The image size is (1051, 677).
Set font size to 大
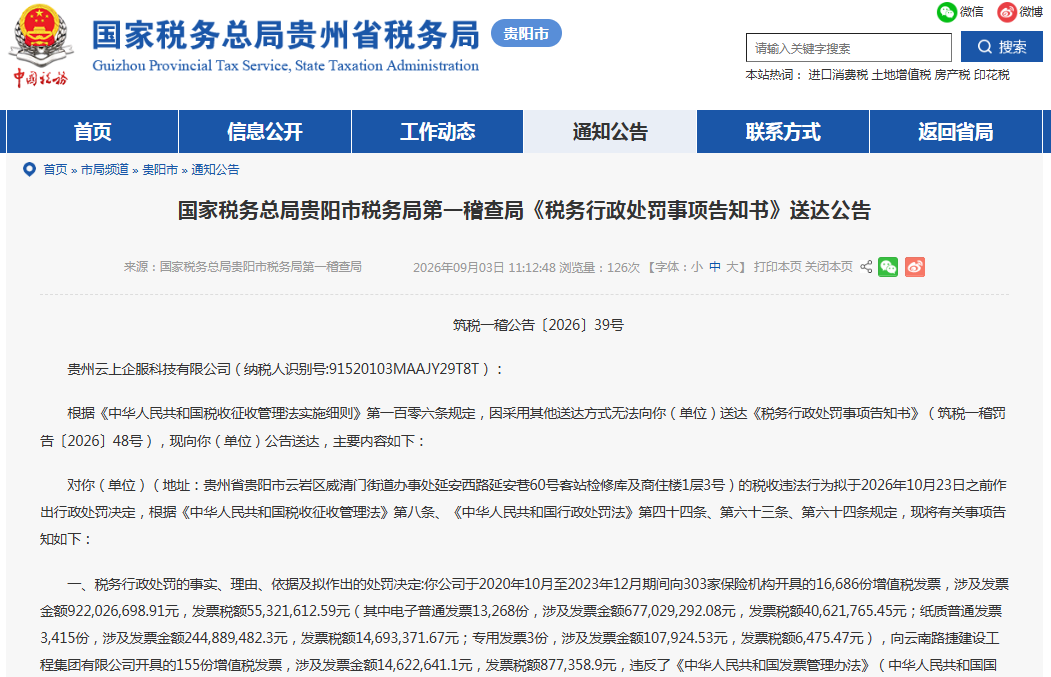coord(733,267)
